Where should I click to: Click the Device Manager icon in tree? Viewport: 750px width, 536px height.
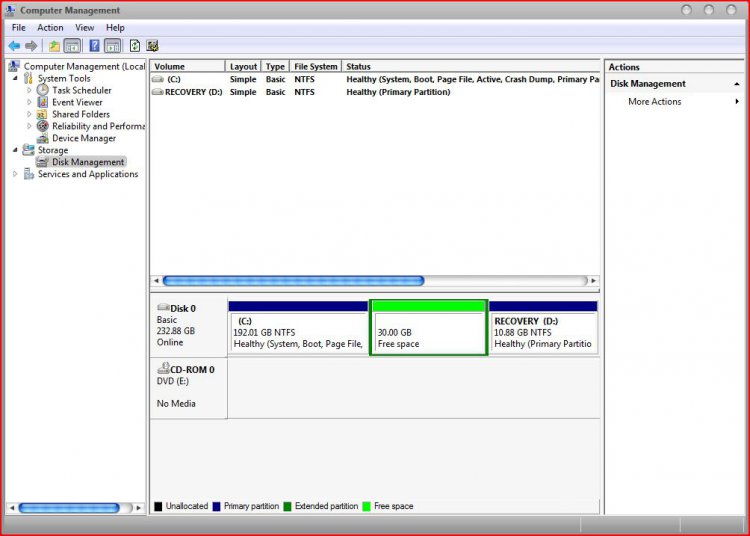click(43, 138)
